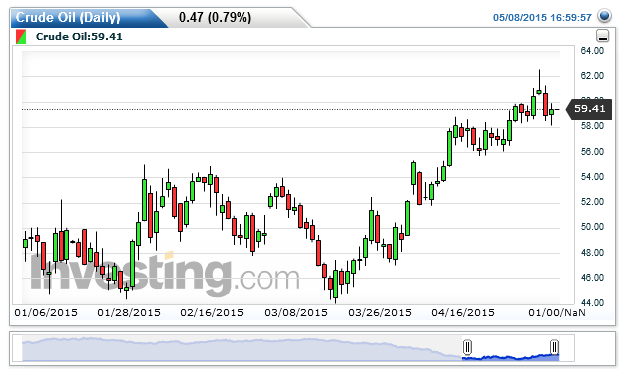The image size is (626, 374).
Task: Click the 44.00 price axis label
Action: (592, 303)
